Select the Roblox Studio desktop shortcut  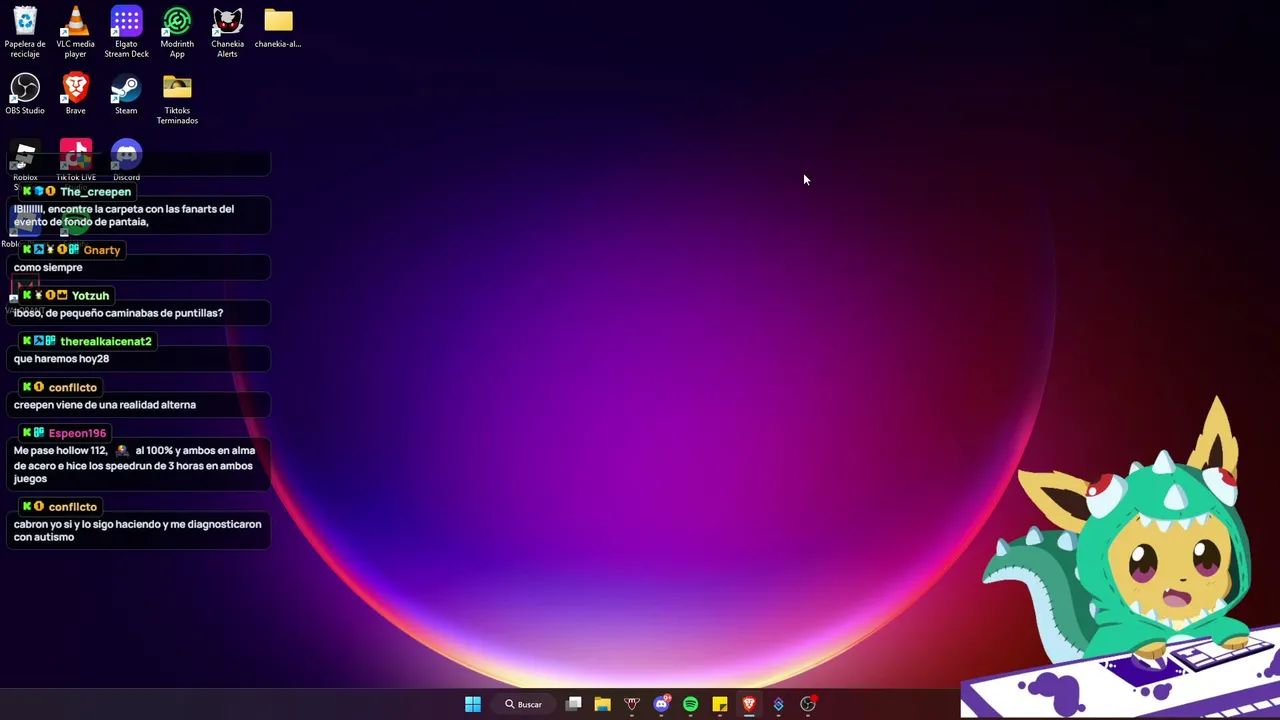click(25, 165)
